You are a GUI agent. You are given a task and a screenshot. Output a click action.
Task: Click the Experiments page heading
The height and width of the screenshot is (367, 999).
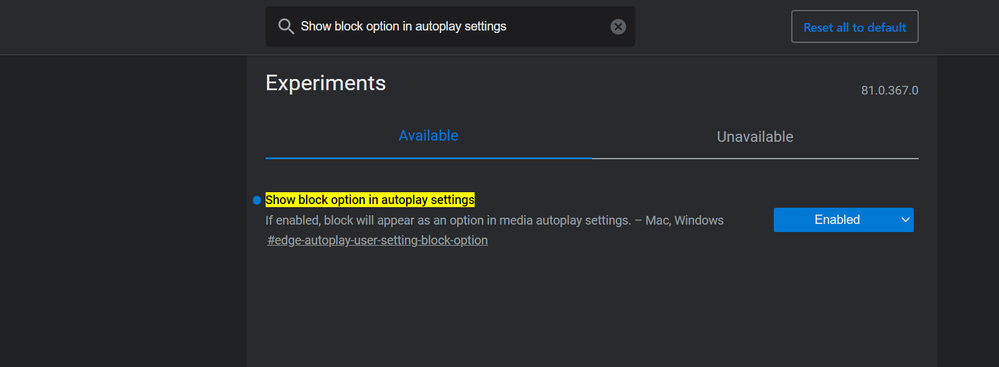(x=326, y=83)
